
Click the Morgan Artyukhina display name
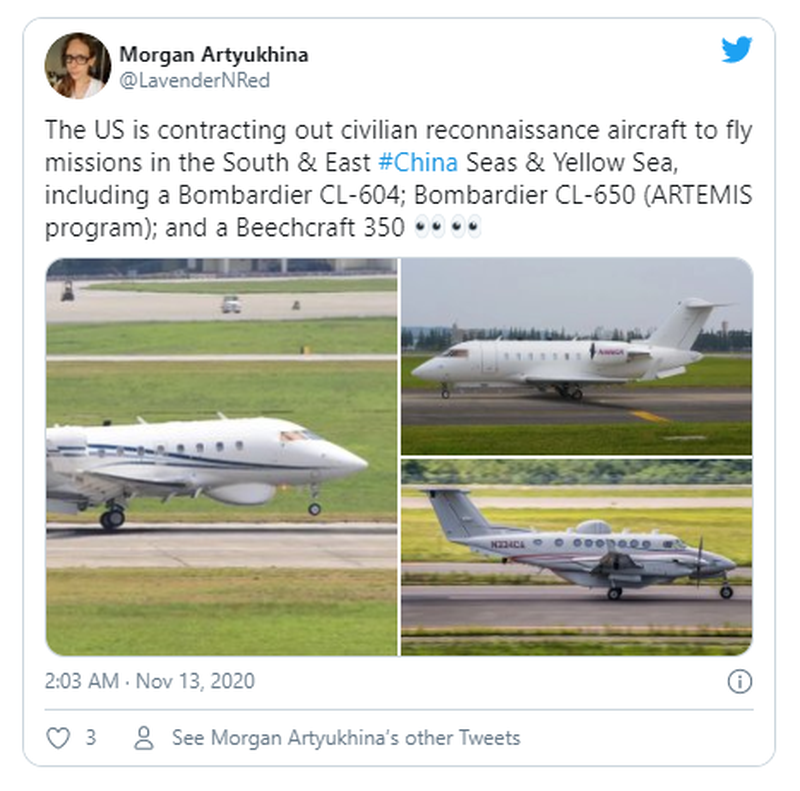(x=214, y=54)
